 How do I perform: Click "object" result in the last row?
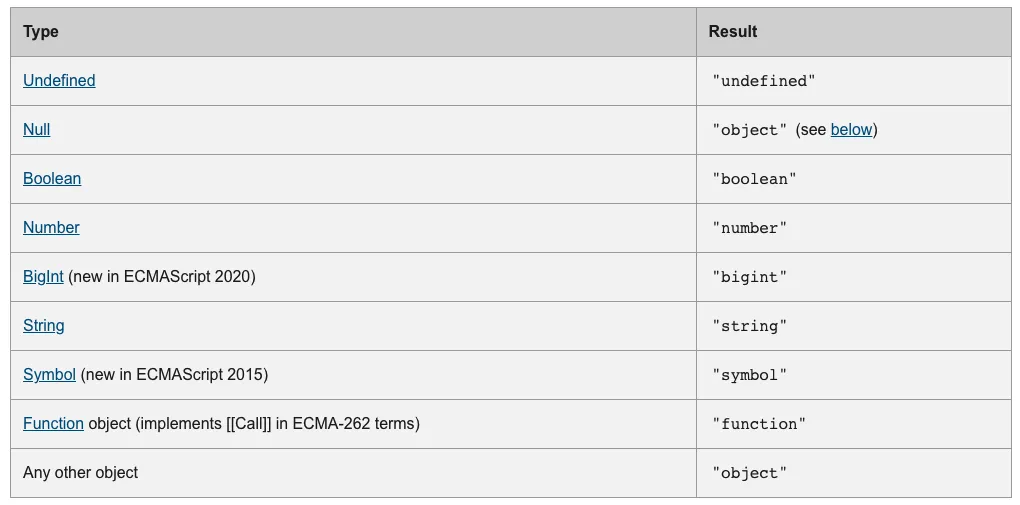[x=750, y=473]
